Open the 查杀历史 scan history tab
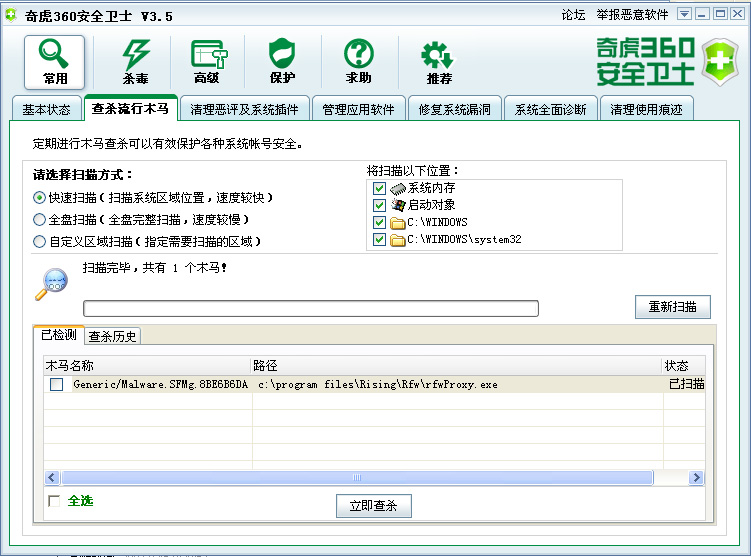Image resolution: width=751 pixels, height=557 pixels. click(x=113, y=336)
